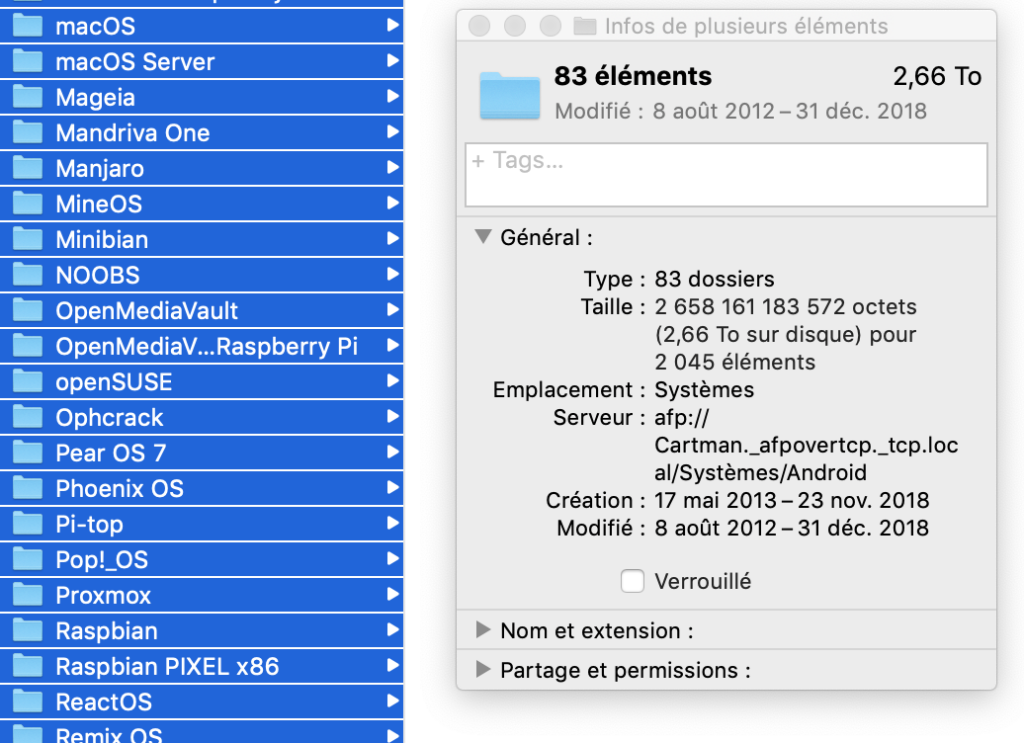This screenshot has width=1024, height=743.
Task: Expand the Manjaro folder arrow
Action: [x=392, y=167]
